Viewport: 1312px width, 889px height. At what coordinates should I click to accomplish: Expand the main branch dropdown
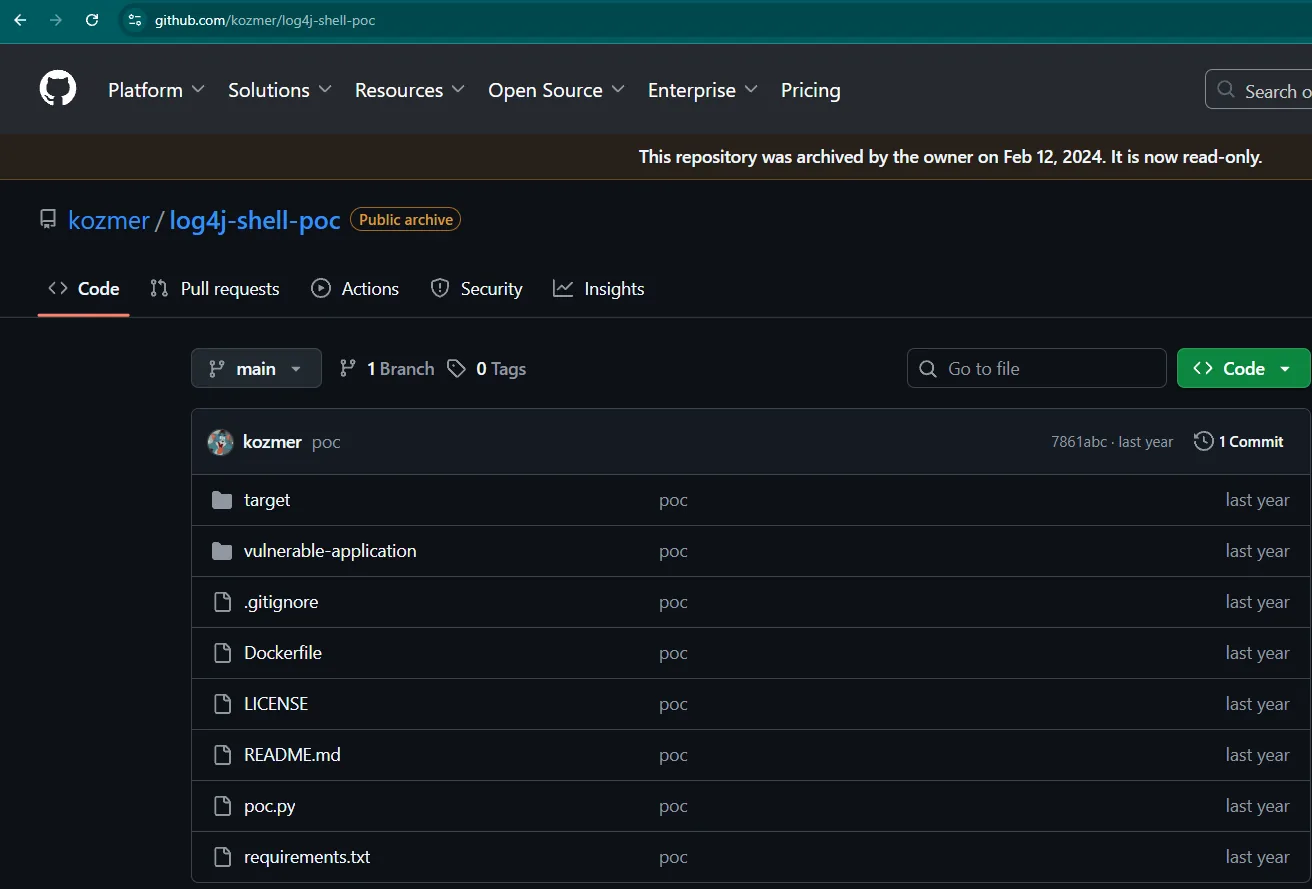coord(256,368)
